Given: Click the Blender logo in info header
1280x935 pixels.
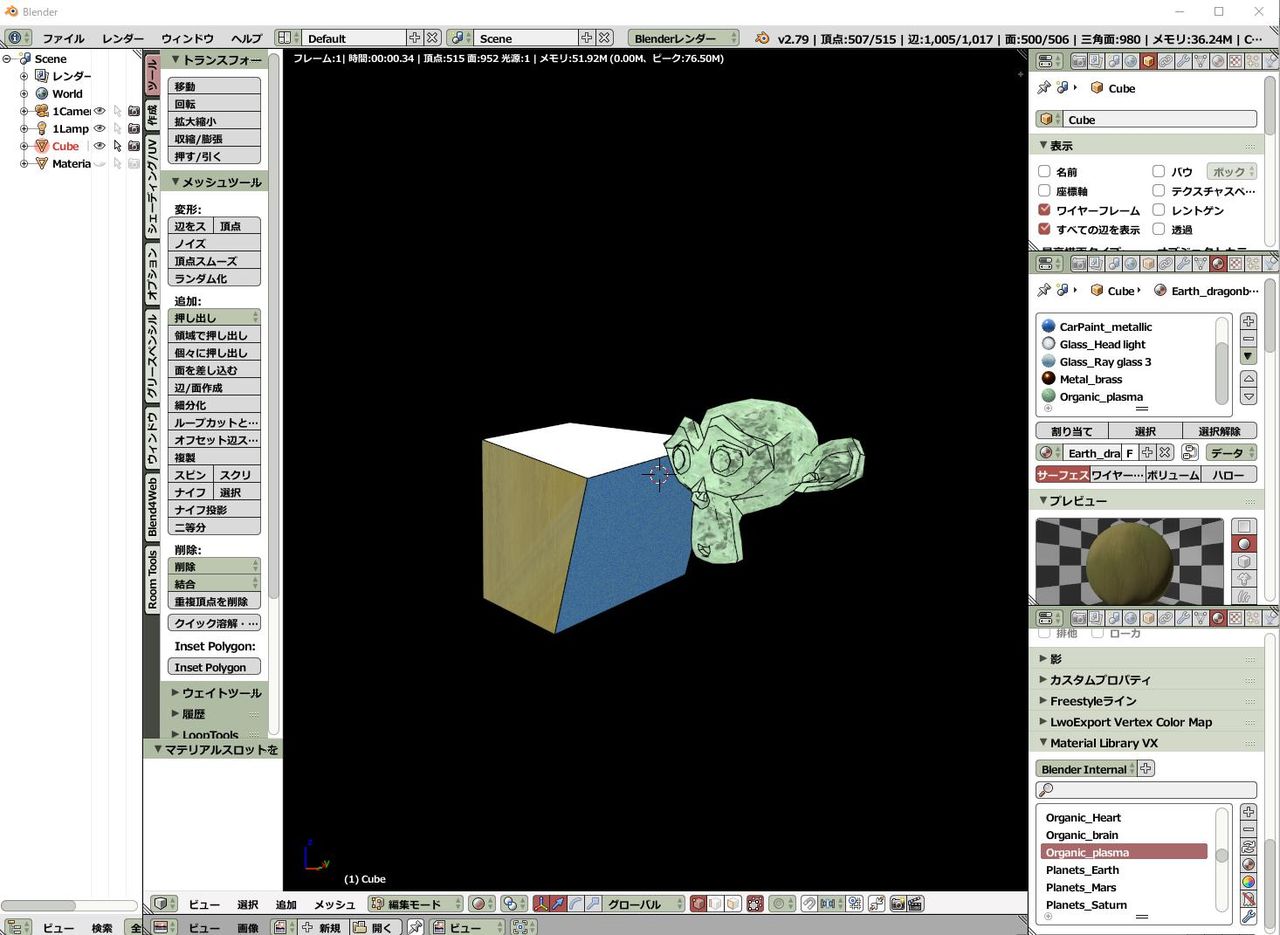Looking at the screenshot, I should [x=763, y=38].
